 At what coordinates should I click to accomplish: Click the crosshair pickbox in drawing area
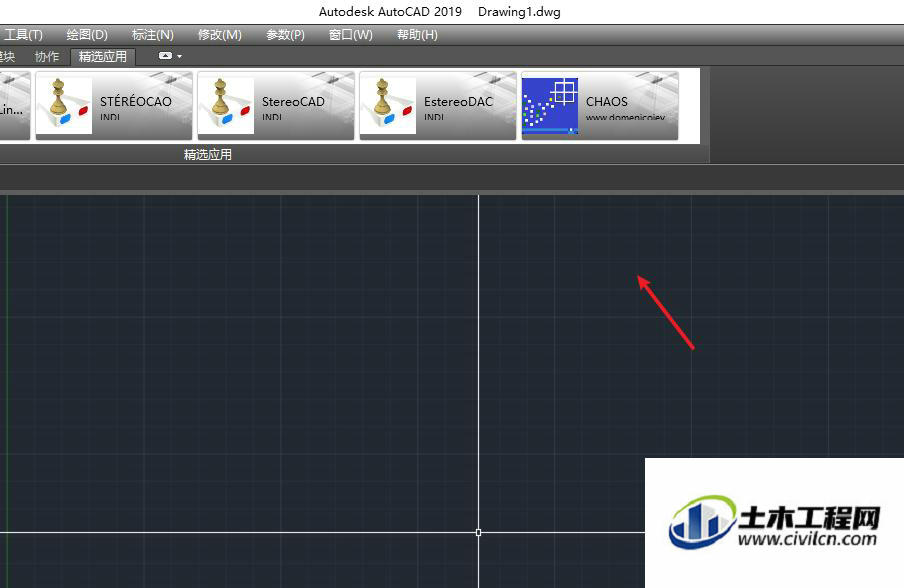pyautogui.click(x=479, y=532)
